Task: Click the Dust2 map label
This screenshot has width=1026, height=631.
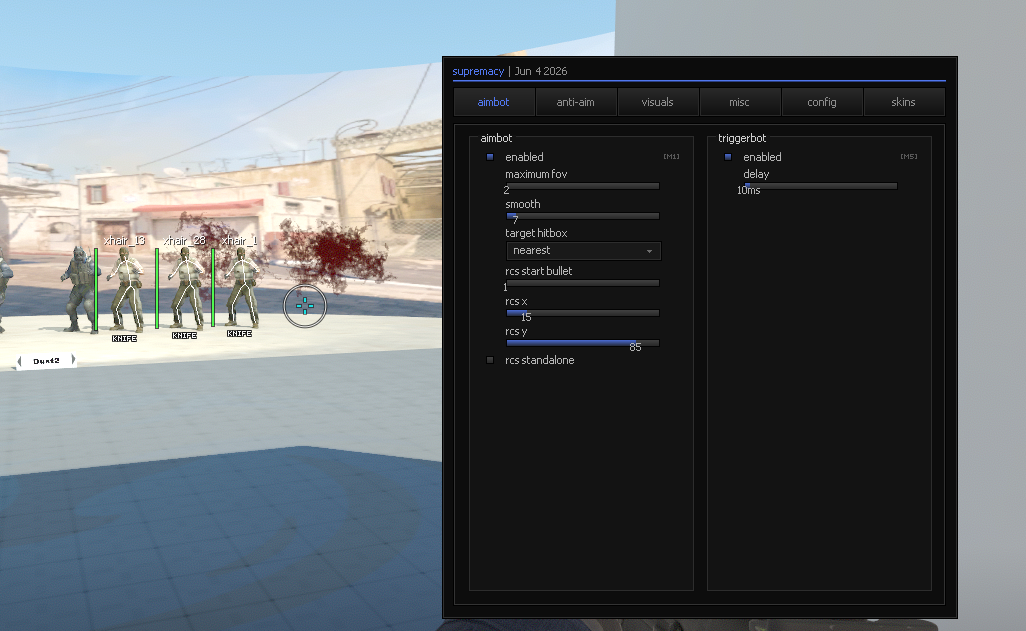Action: (46, 361)
